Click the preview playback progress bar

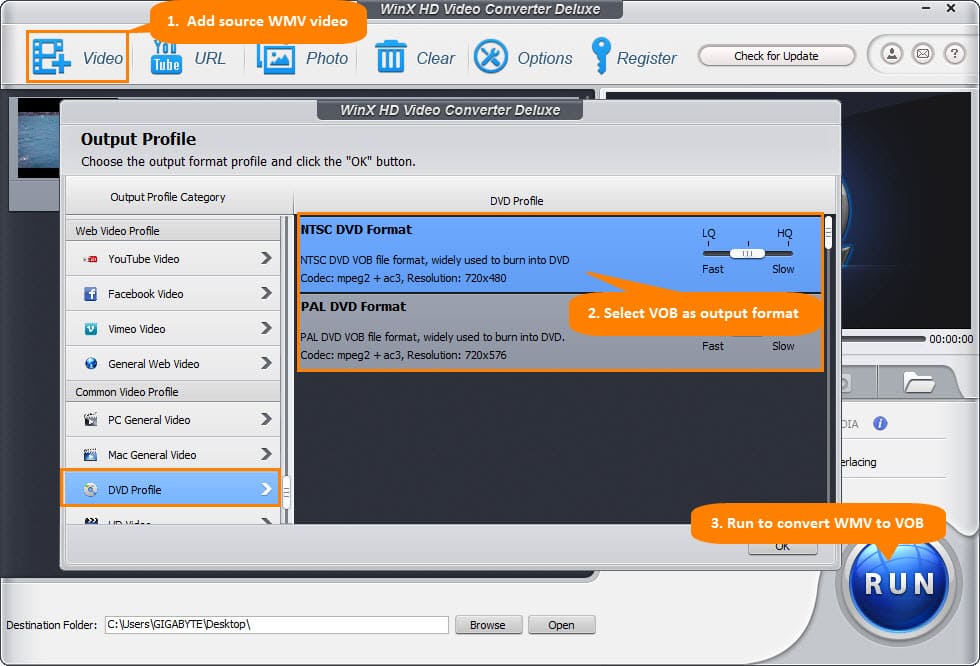882,339
